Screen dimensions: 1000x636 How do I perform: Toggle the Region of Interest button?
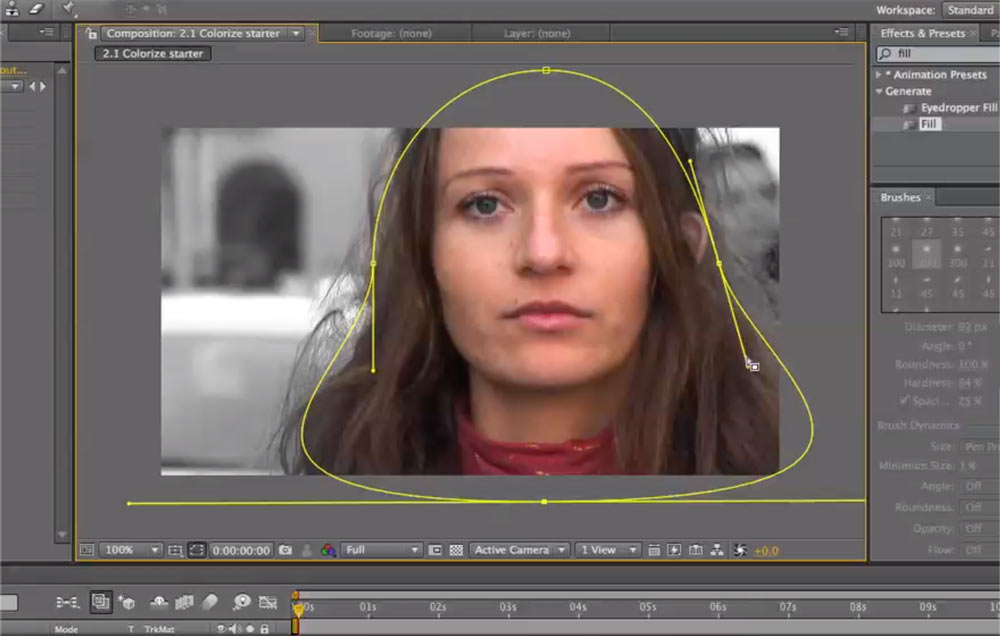435,550
